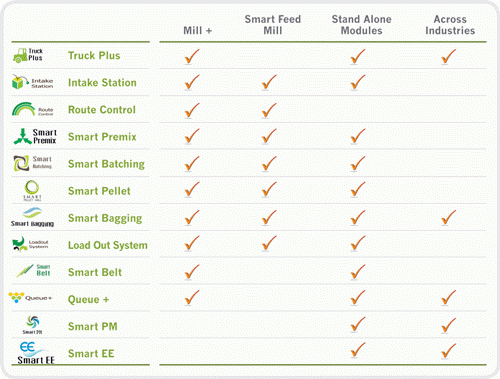Open the Smart Belt text link
The height and width of the screenshot is (379, 500).
95,272
